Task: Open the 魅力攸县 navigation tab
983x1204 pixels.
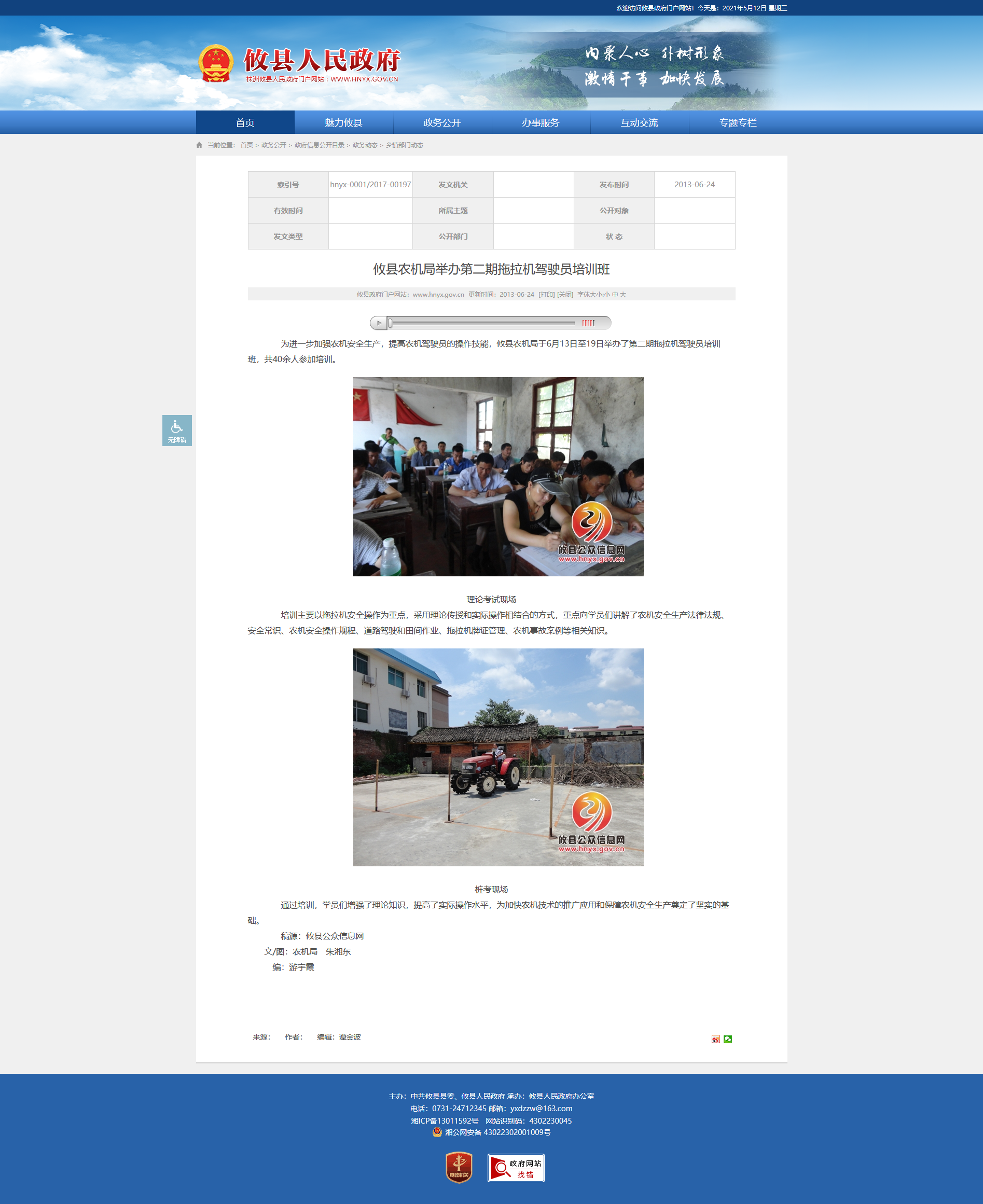Action: coord(343,122)
